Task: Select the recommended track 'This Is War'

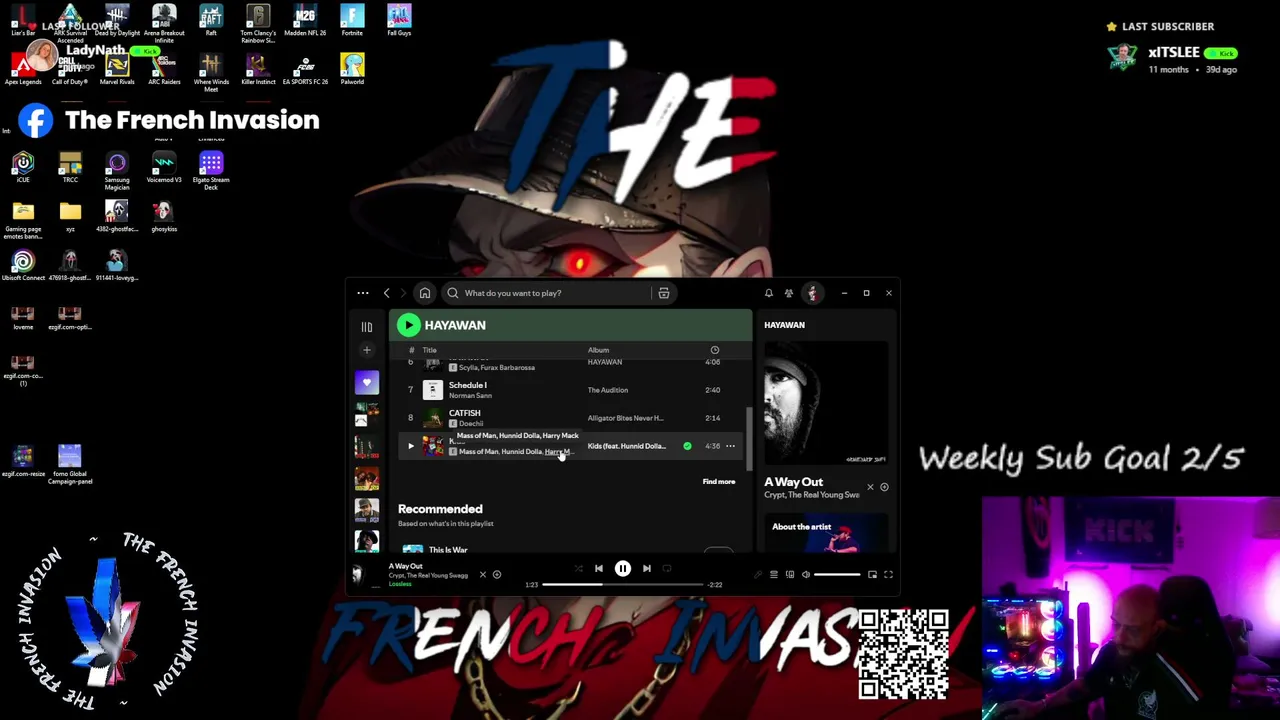Action: point(448,550)
